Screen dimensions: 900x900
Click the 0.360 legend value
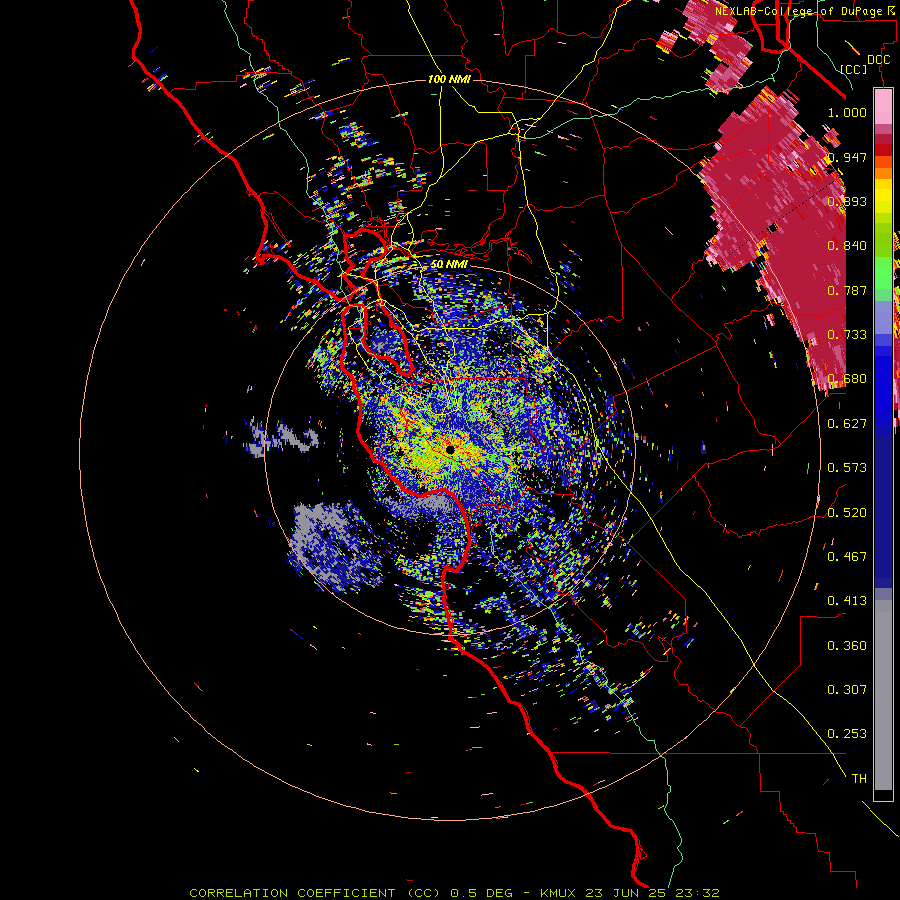(847, 646)
